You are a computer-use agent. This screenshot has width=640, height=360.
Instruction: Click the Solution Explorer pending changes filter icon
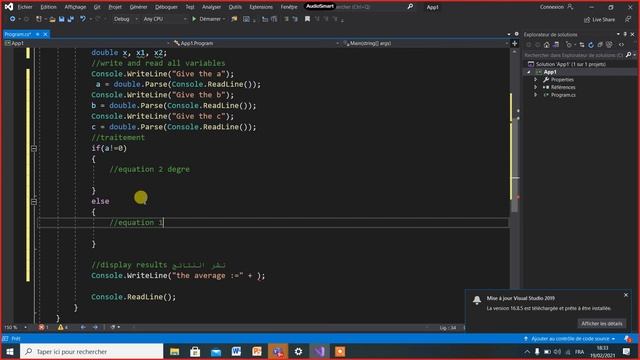point(569,45)
